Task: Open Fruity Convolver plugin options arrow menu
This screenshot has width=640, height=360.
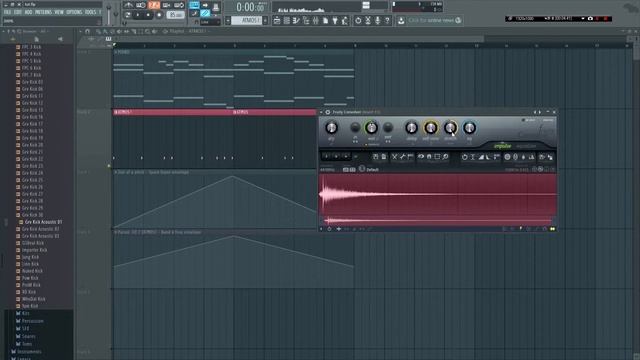Action: tap(321, 112)
